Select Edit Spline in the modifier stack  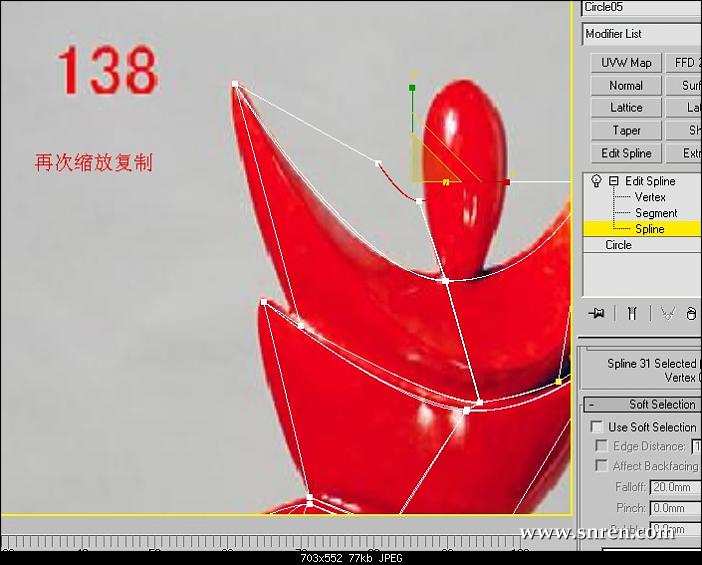click(x=650, y=181)
